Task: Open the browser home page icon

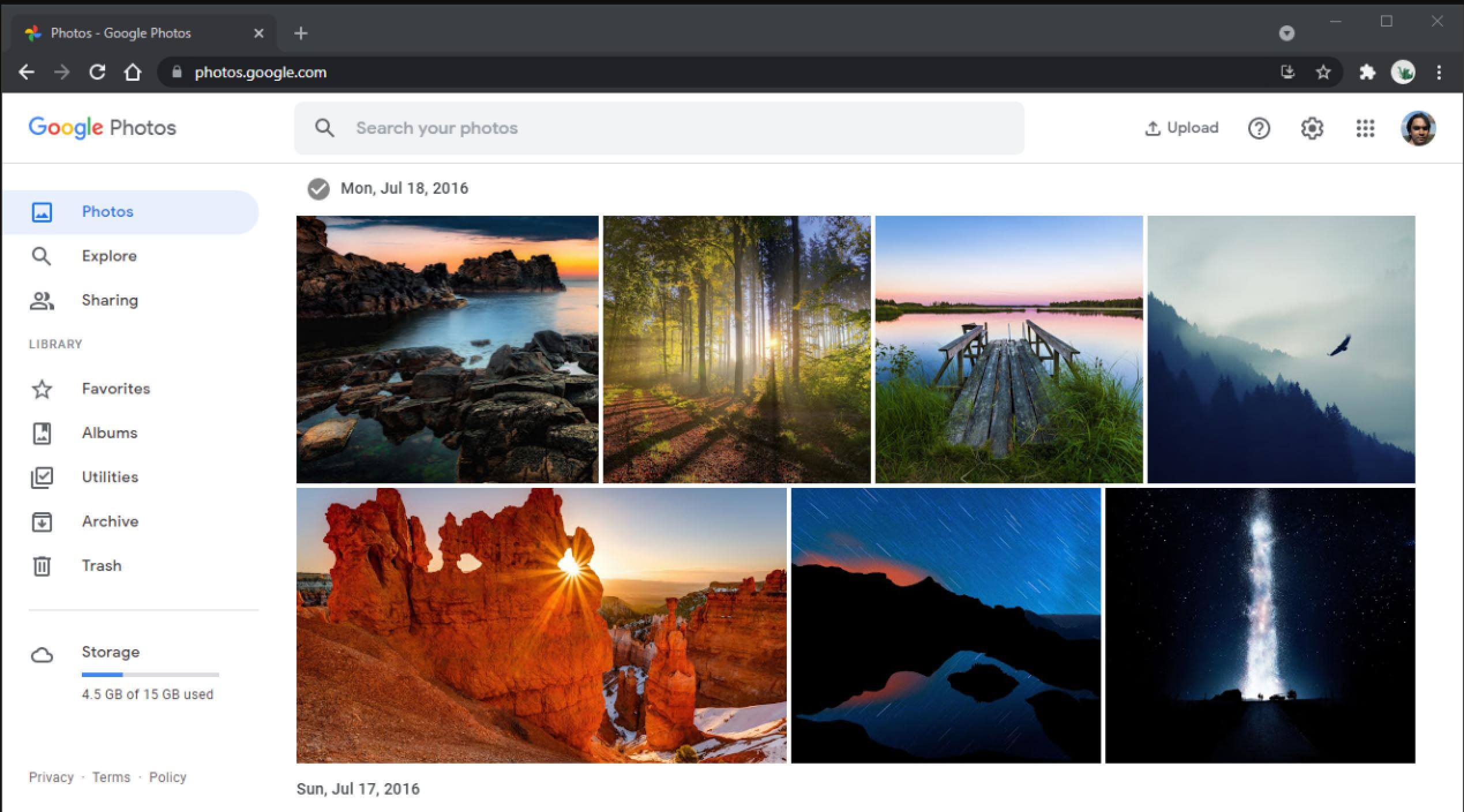Action: (x=133, y=73)
